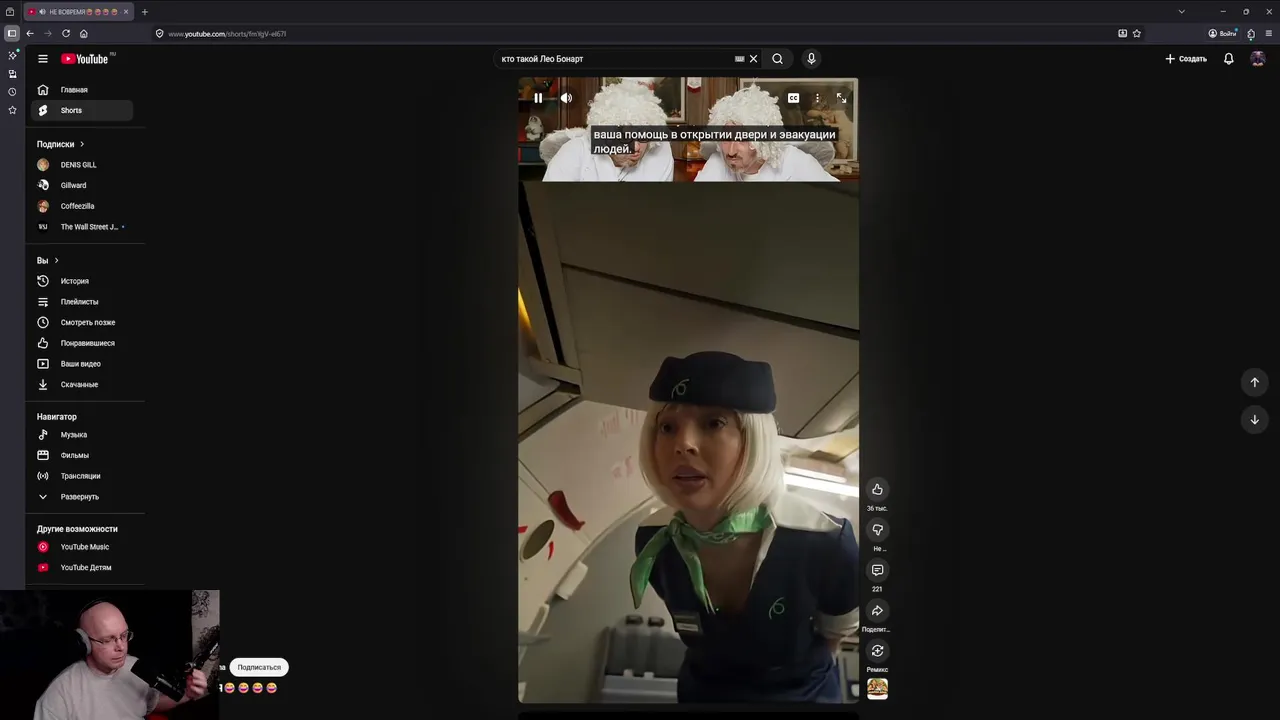Open Главная in the sidebar
Image resolution: width=1280 pixels, height=720 pixels.
[82, 90]
